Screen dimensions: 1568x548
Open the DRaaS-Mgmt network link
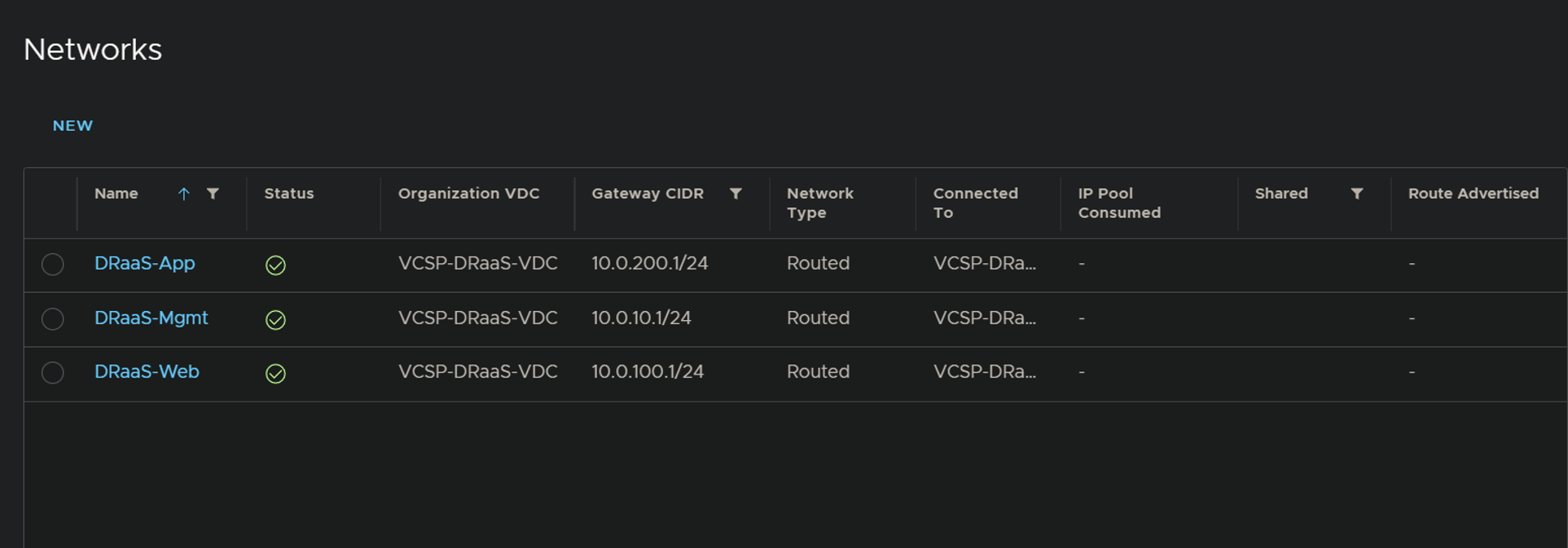(152, 318)
